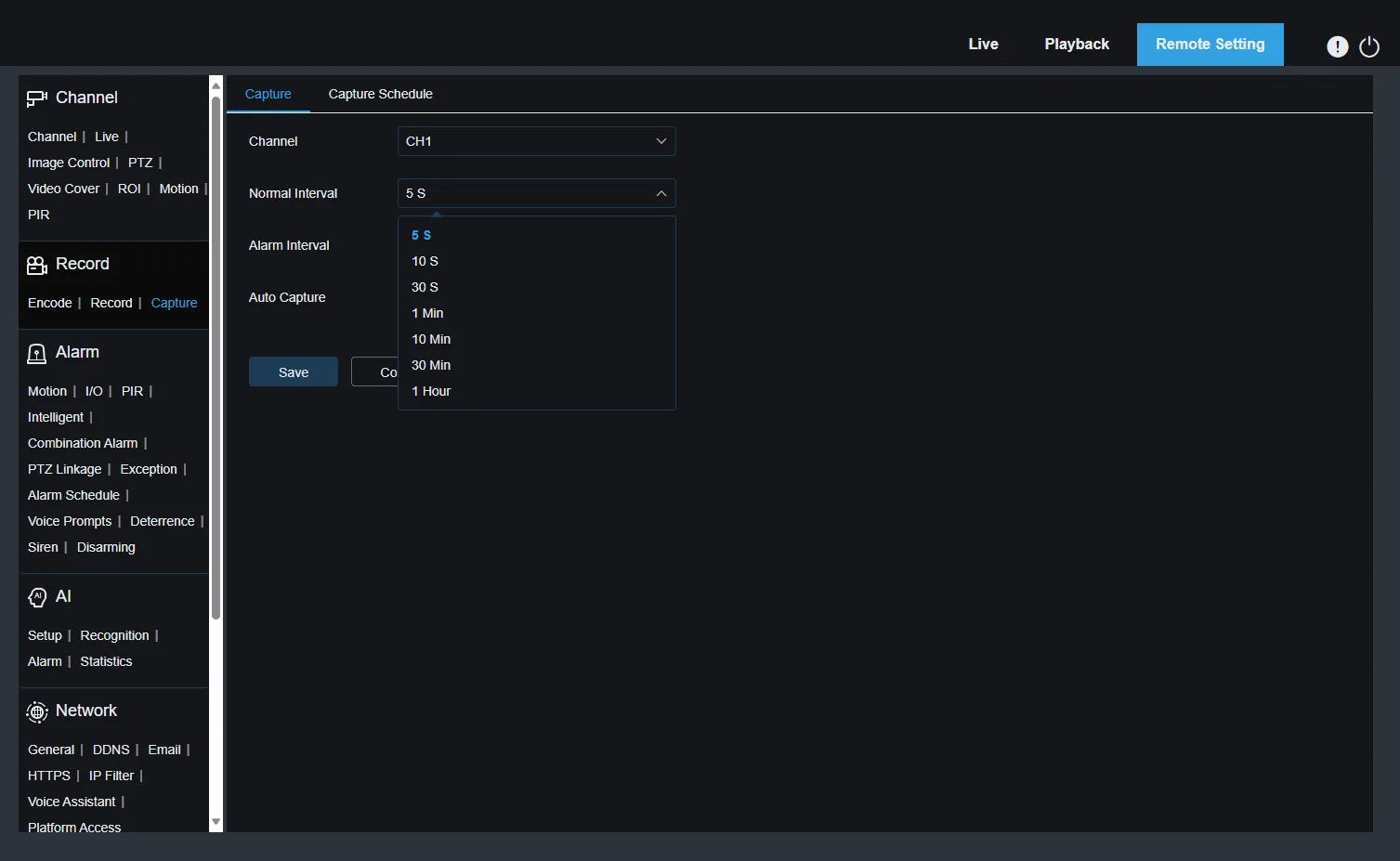The image size is (1400, 861).
Task: Select 10 Min interval option
Action: pos(431,339)
